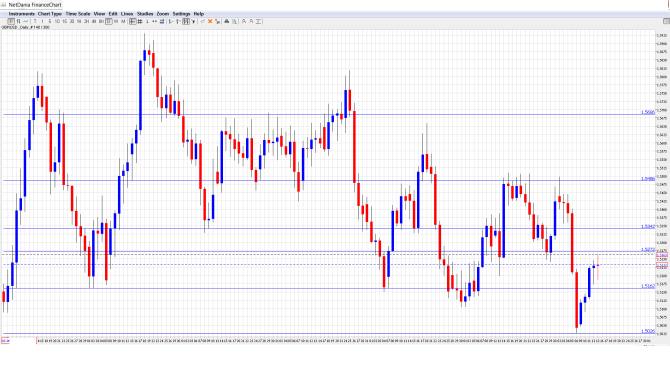The height and width of the screenshot is (377, 670).
Task: Select the 8H time scale button
Action: [101, 21]
